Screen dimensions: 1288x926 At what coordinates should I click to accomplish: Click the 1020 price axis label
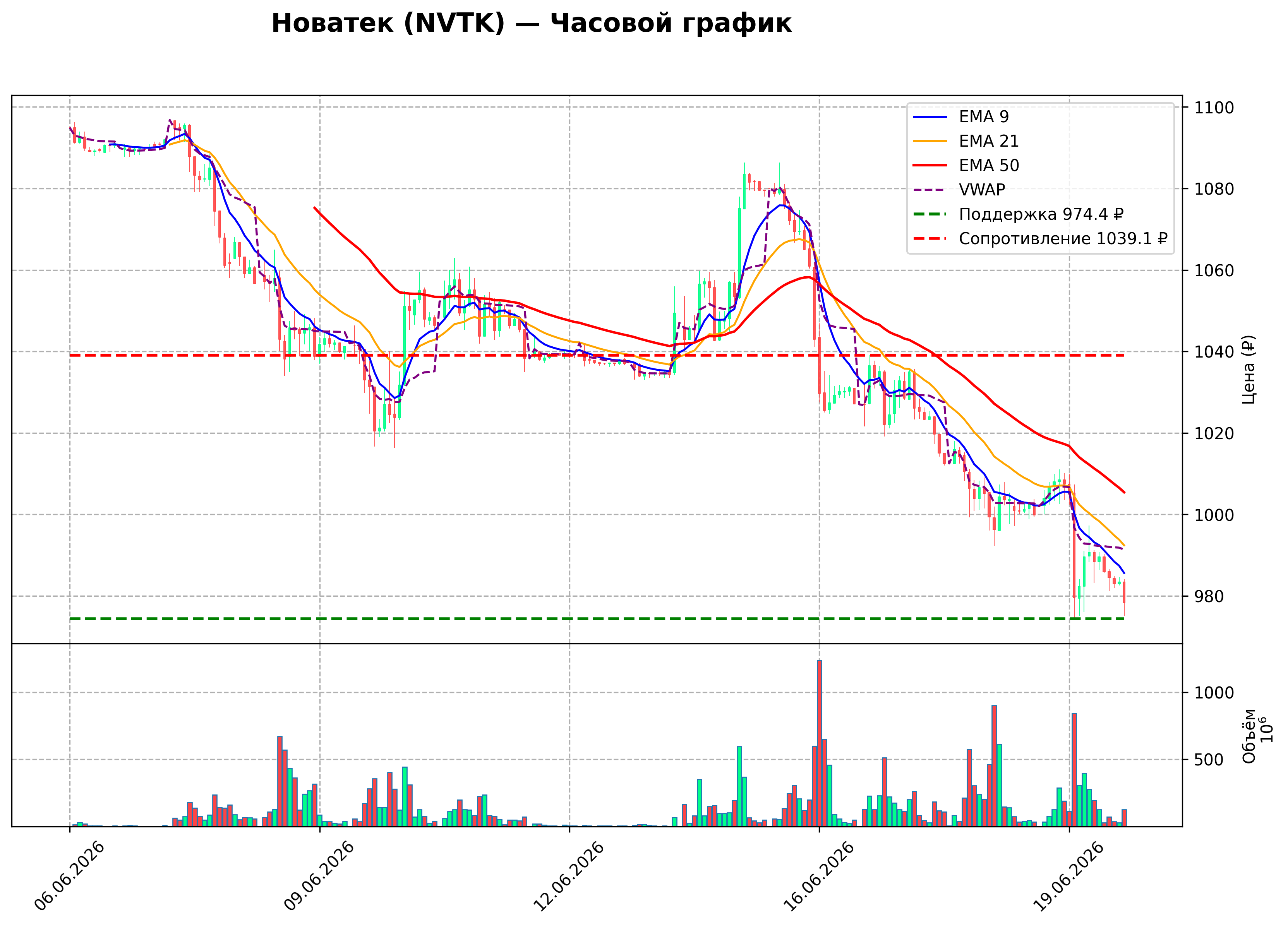tap(1214, 433)
